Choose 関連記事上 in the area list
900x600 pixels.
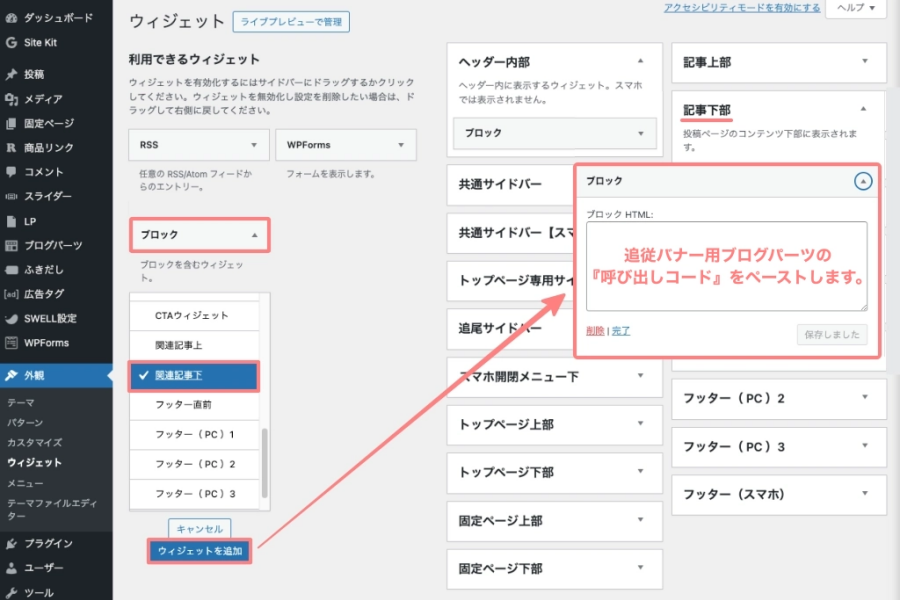194,345
